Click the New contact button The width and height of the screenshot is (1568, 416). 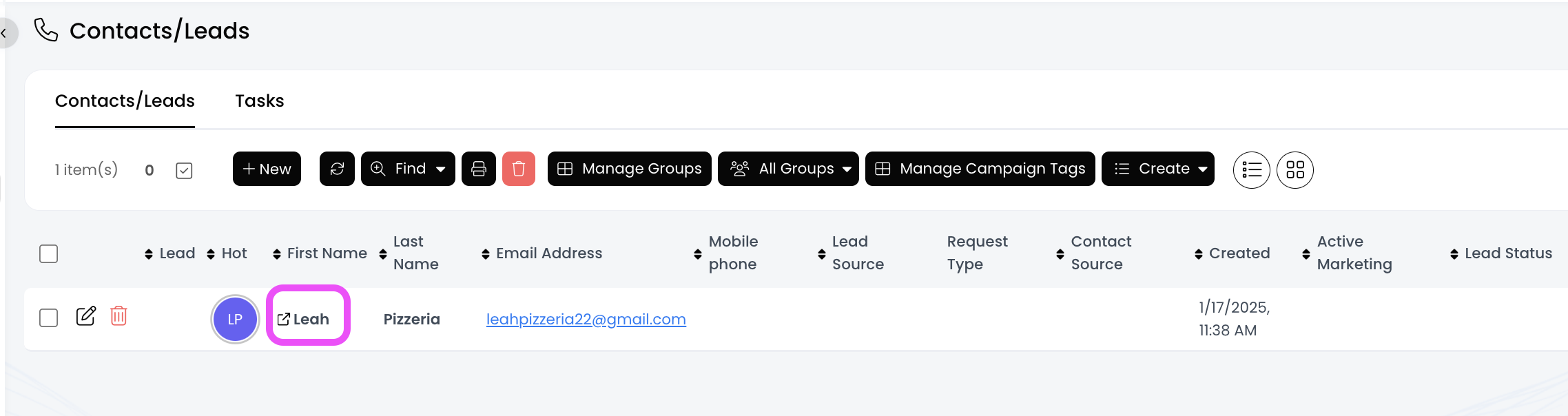pos(267,169)
